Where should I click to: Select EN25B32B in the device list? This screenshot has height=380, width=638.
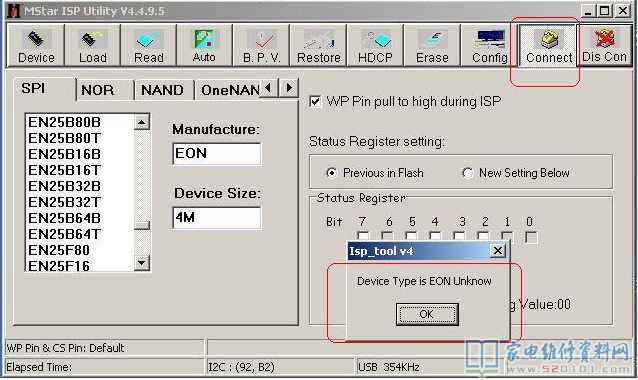click(64, 186)
